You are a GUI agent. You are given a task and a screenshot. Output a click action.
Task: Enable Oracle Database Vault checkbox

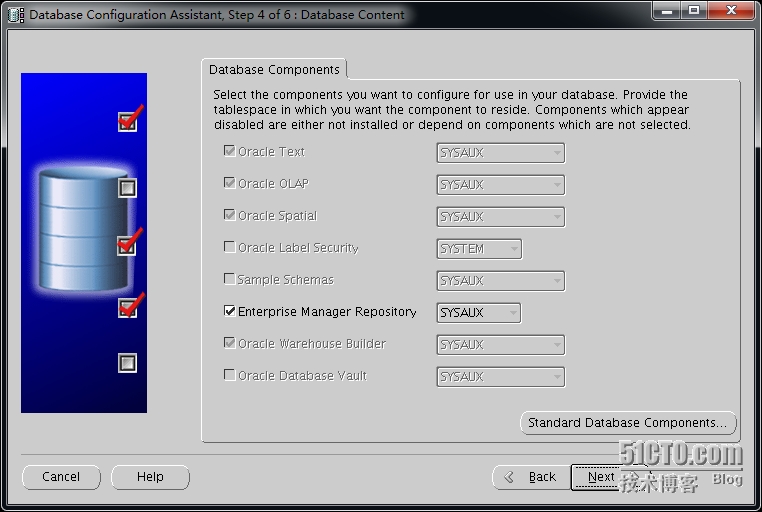[229, 375]
